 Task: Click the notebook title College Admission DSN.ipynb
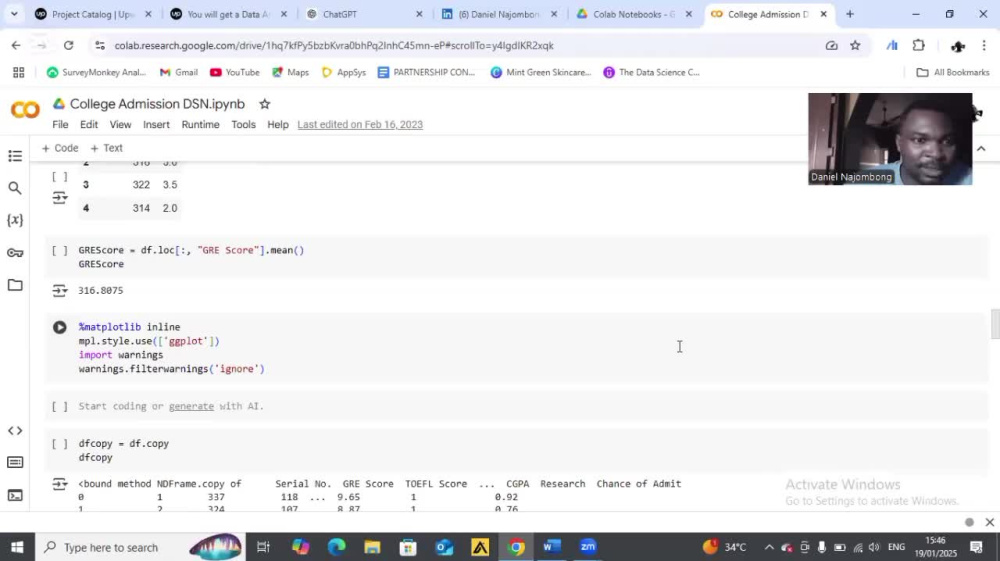(x=158, y=104)
